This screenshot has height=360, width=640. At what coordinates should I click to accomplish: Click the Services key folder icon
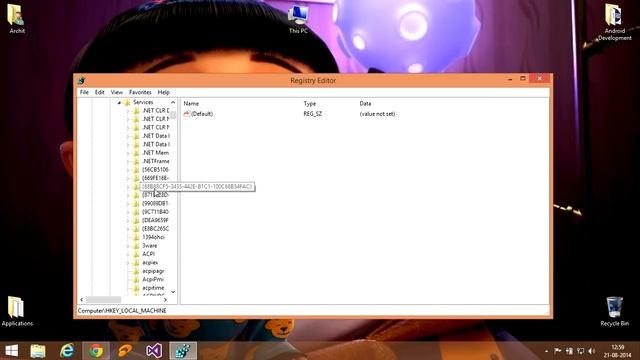pos(127,102)
